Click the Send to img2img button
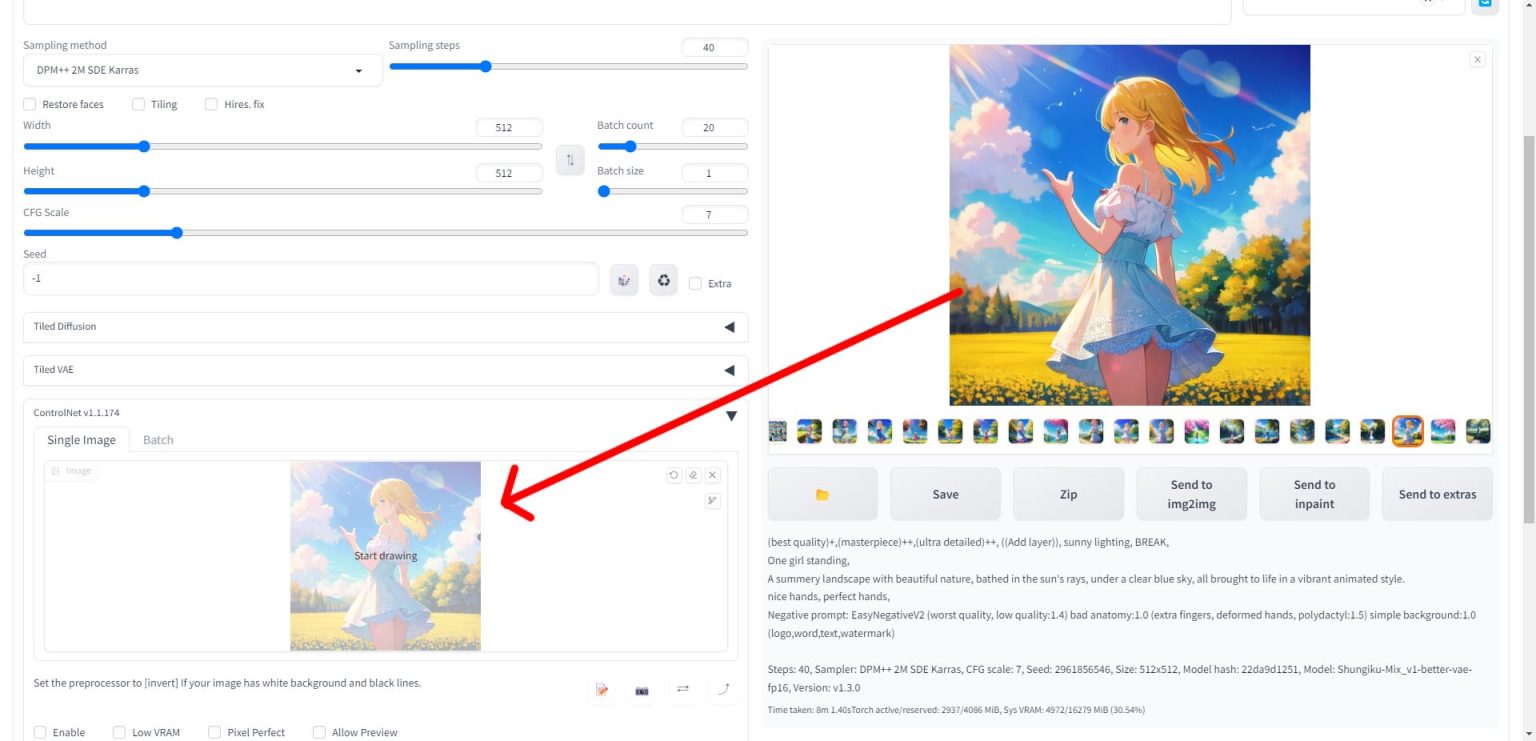This screenshot has width=1536, height=741. coord(1191,494)
